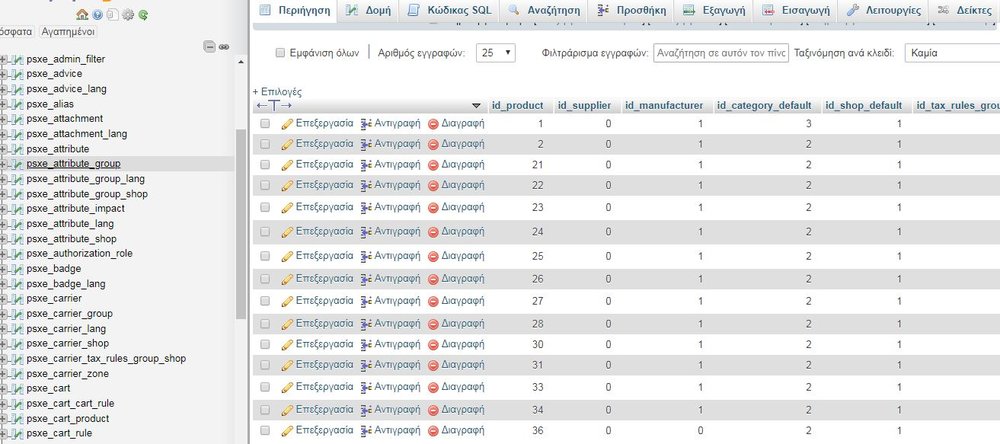This screenshot has height=444, width=1000.
Task: Click copy icon for product 30
Action: click(366, 344)
